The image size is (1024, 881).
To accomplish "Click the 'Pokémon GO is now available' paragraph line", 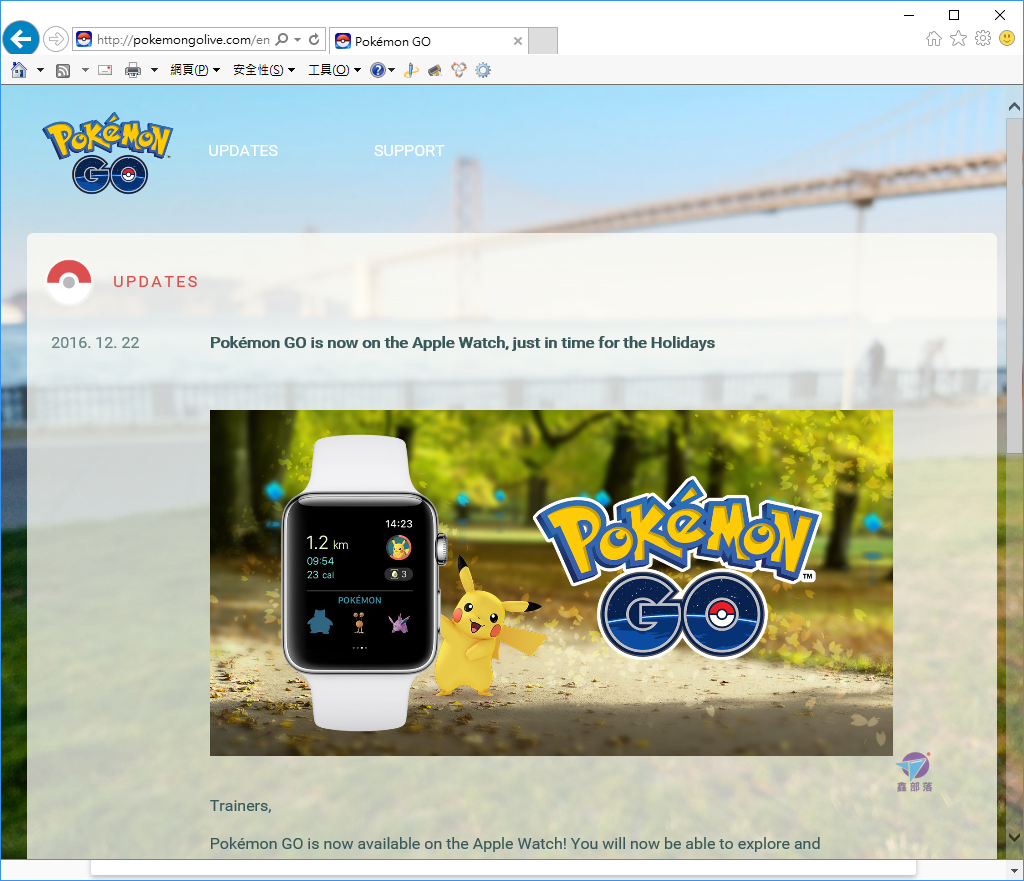I will pos(515,844).
